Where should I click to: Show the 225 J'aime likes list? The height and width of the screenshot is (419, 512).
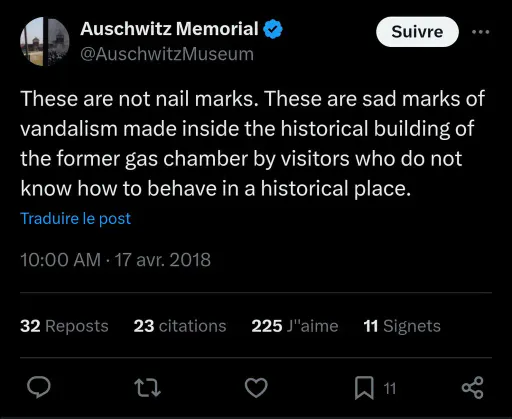pos(295,326)
